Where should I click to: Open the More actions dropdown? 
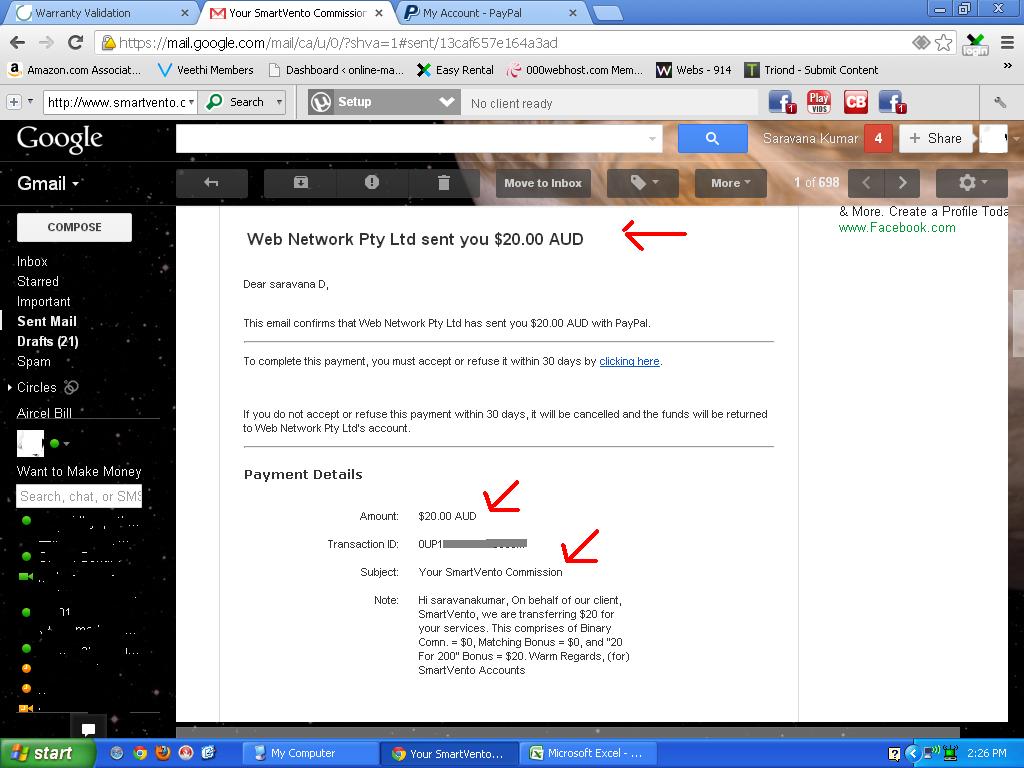pos(730,183)
